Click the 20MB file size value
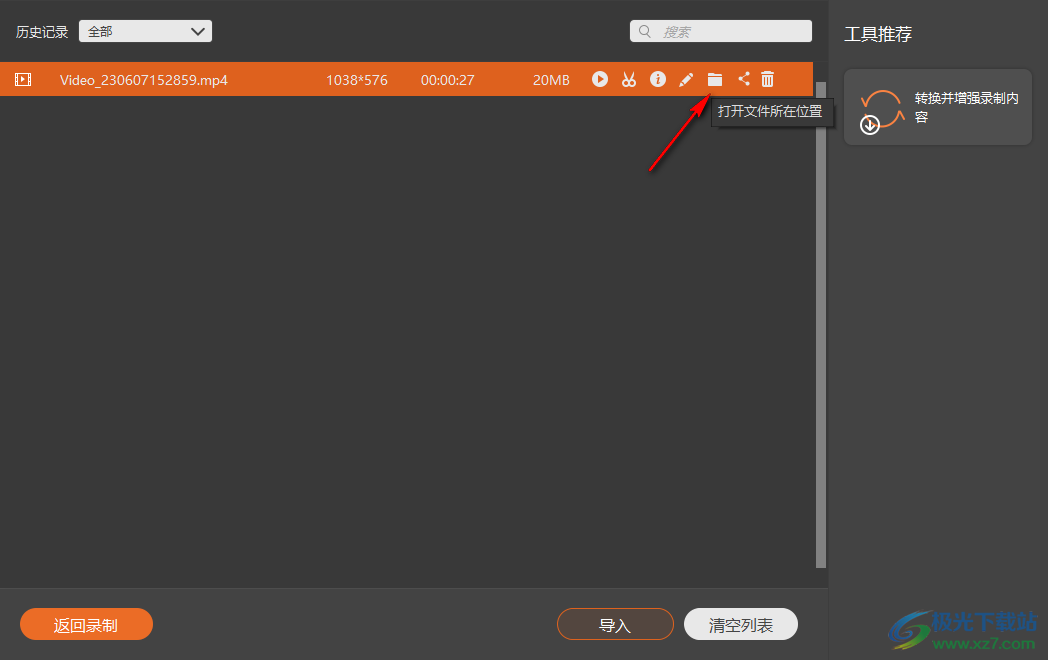The image size is (1048, 660). tap(551, 80)
